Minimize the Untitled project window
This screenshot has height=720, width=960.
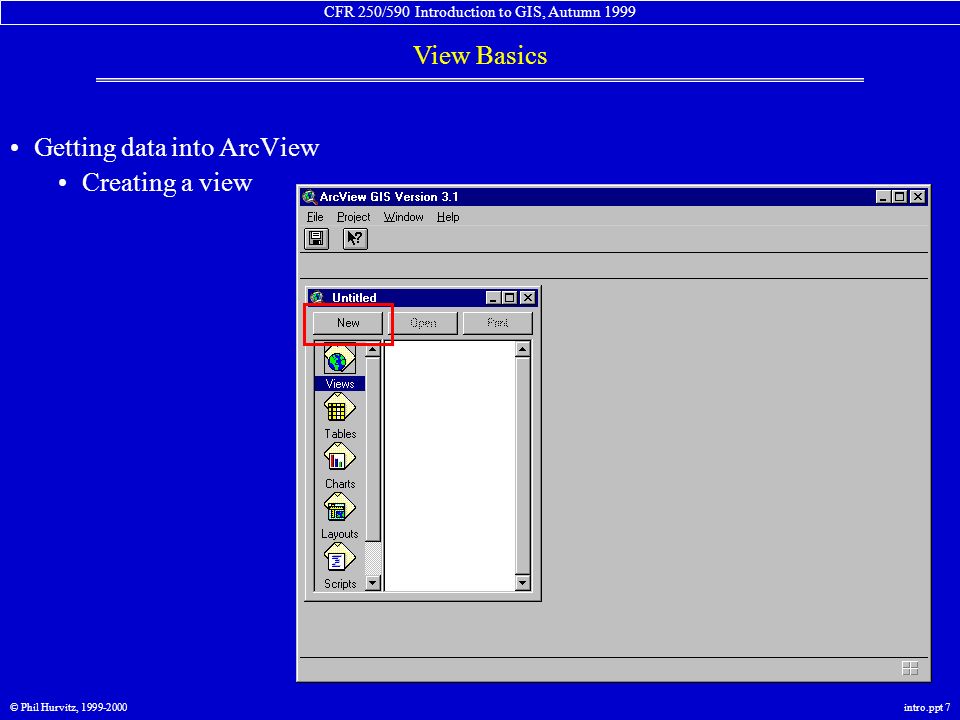[493, 298]
